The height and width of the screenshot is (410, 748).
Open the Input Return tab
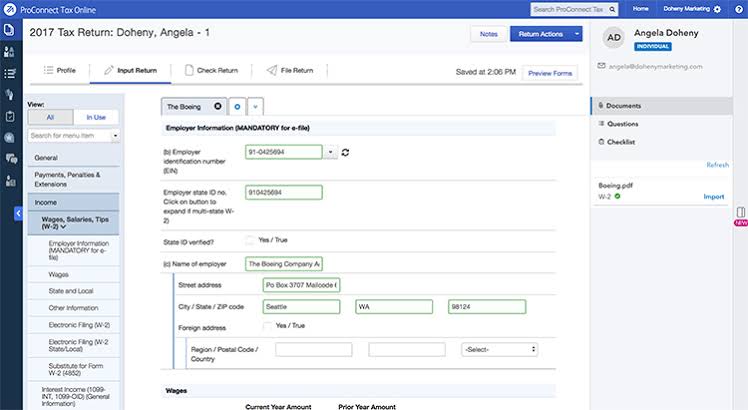[x=131, y=70]
